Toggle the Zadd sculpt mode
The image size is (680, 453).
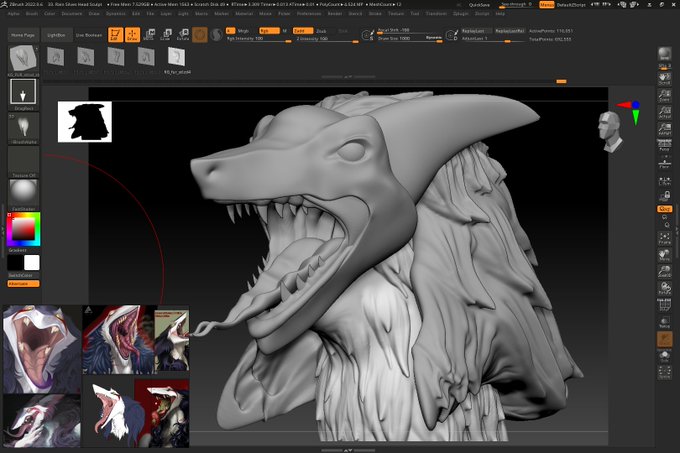pos(301,31)
